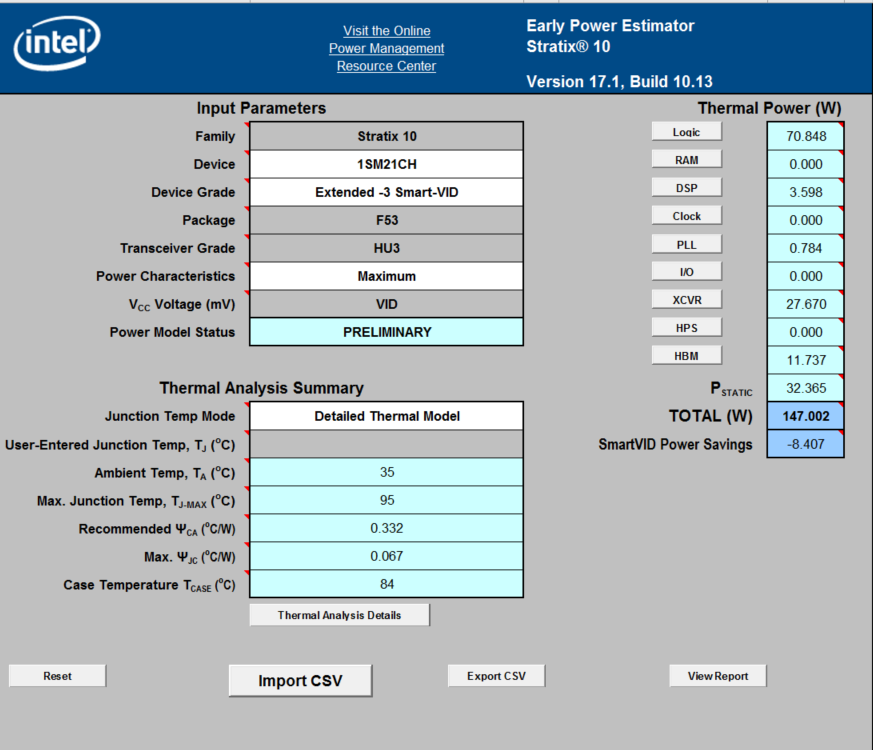Open the XCVR power sheet button

pyautogui.click(x=686, y=300)
